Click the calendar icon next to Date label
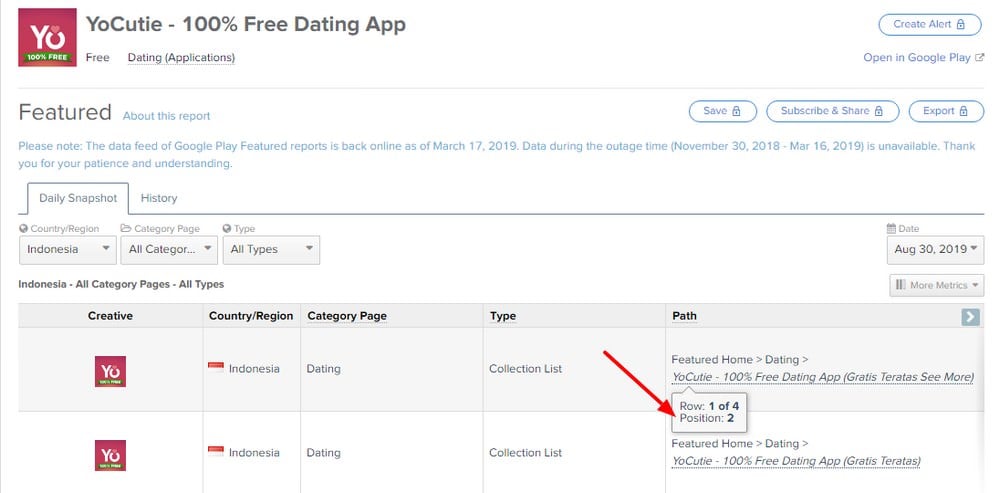1000x493 pixels. tap(891, 228)
